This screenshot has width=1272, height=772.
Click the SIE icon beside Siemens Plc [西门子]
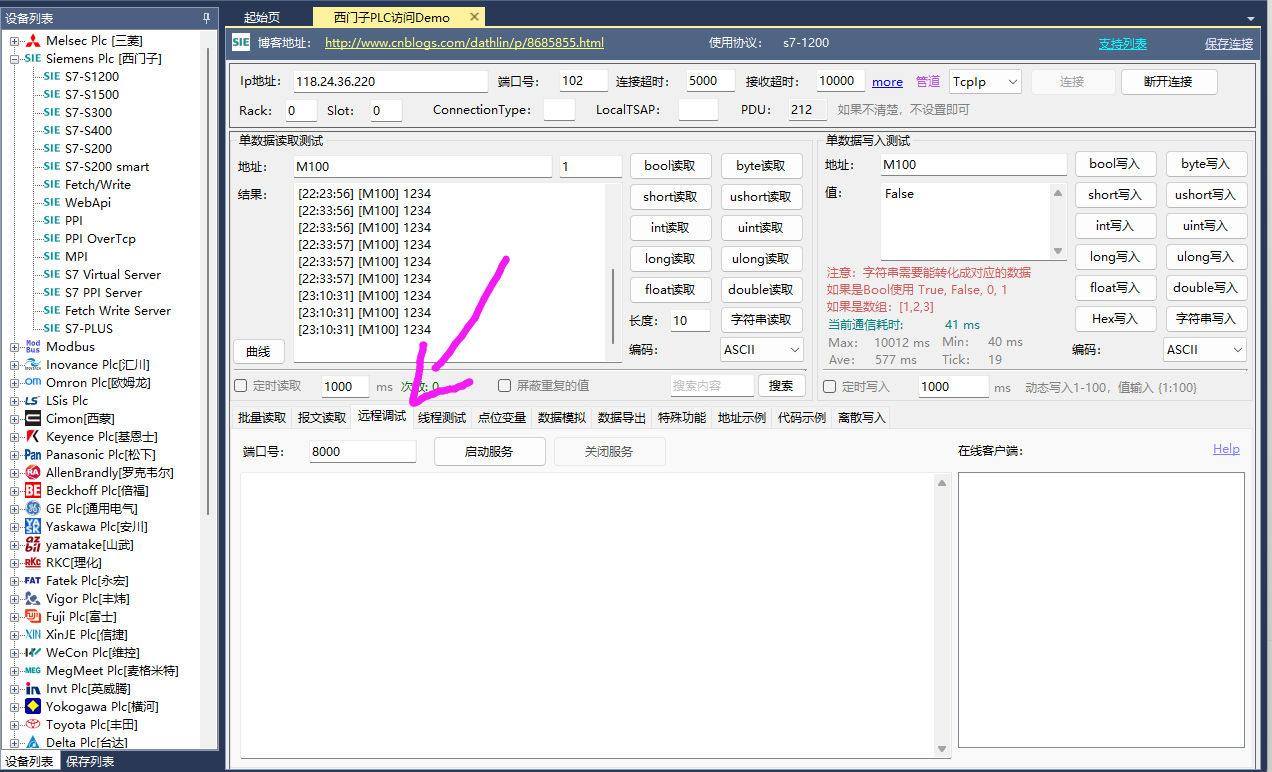click(33, 59)
